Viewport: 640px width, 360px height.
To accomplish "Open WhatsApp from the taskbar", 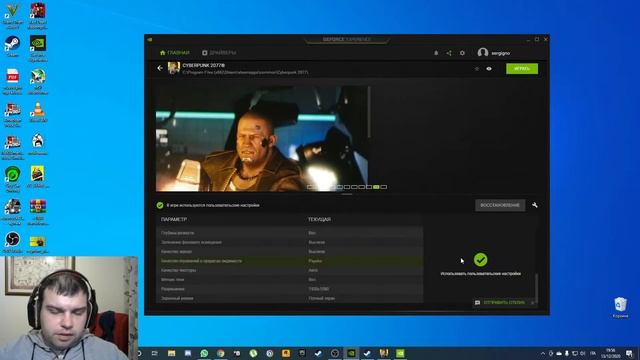I will click(x=204, y=353).
